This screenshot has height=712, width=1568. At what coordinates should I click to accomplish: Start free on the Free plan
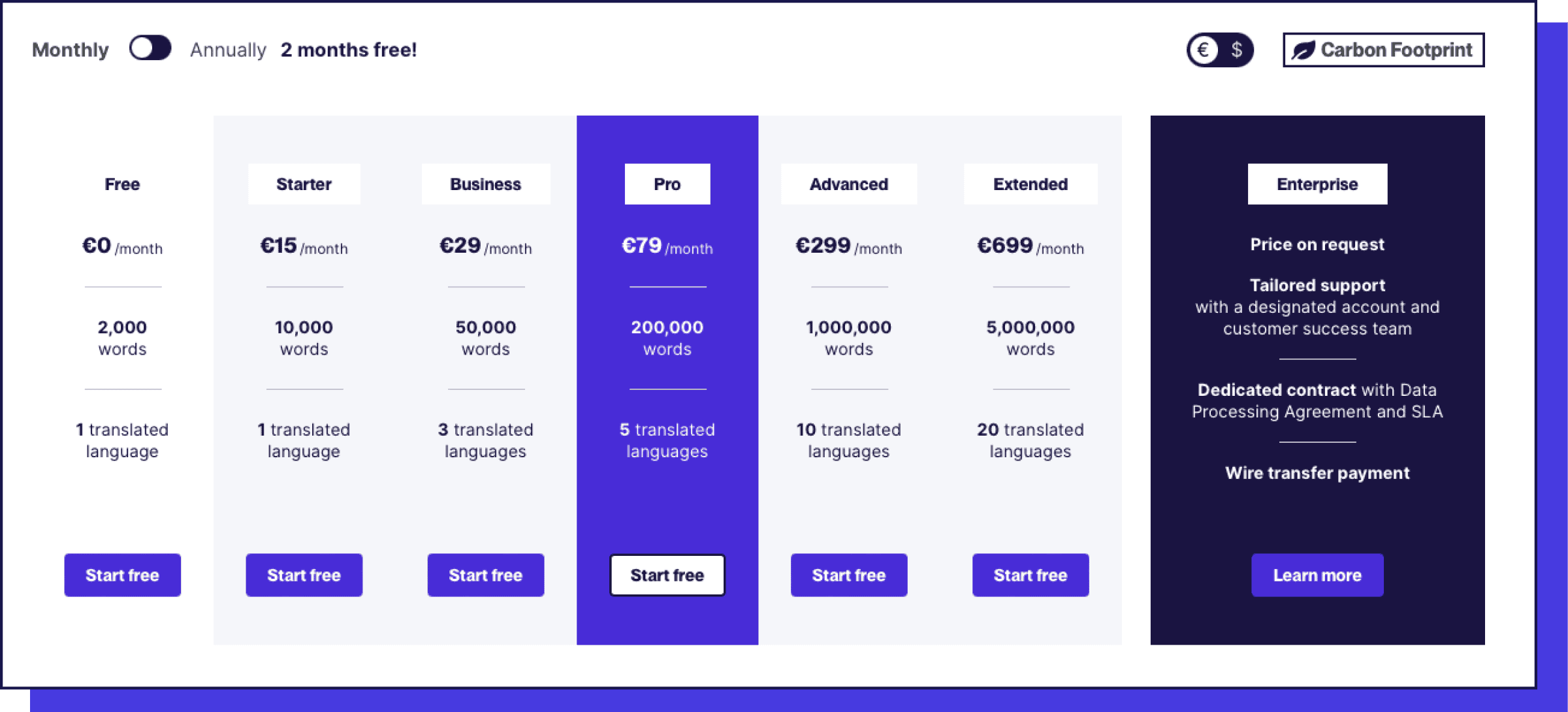point(122,575)
